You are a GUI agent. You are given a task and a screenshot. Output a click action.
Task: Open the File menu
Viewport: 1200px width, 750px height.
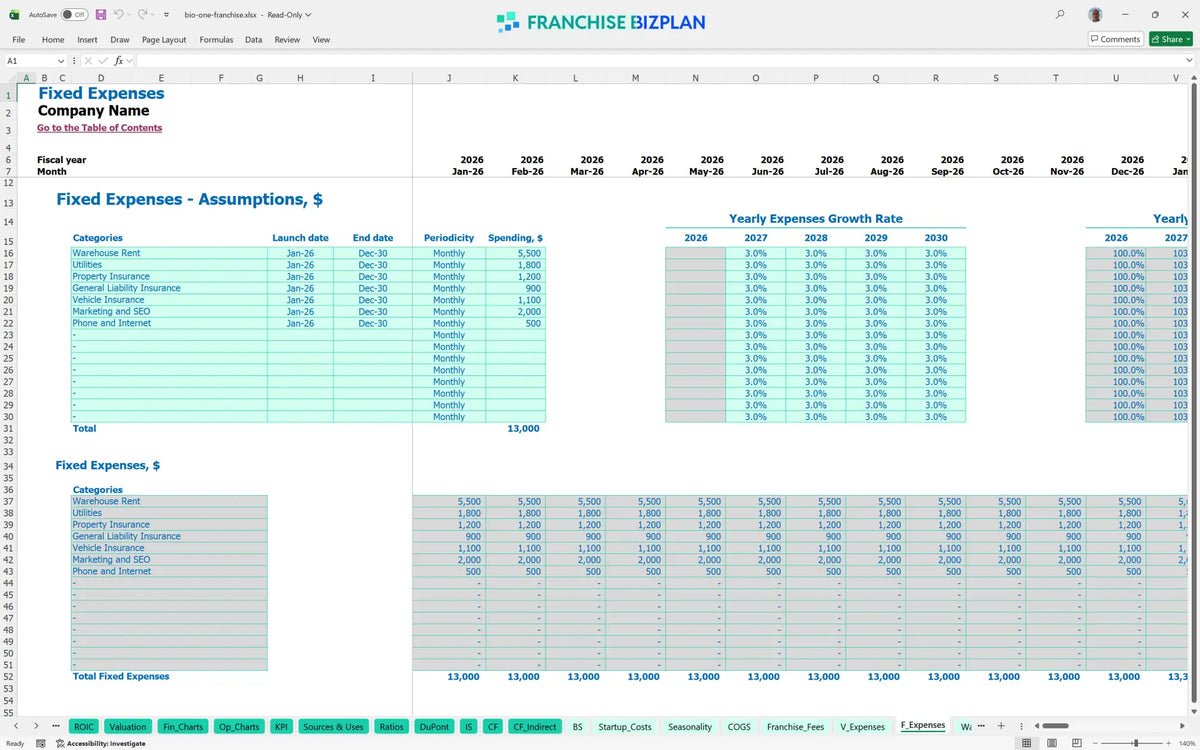(x=18, y=40)
